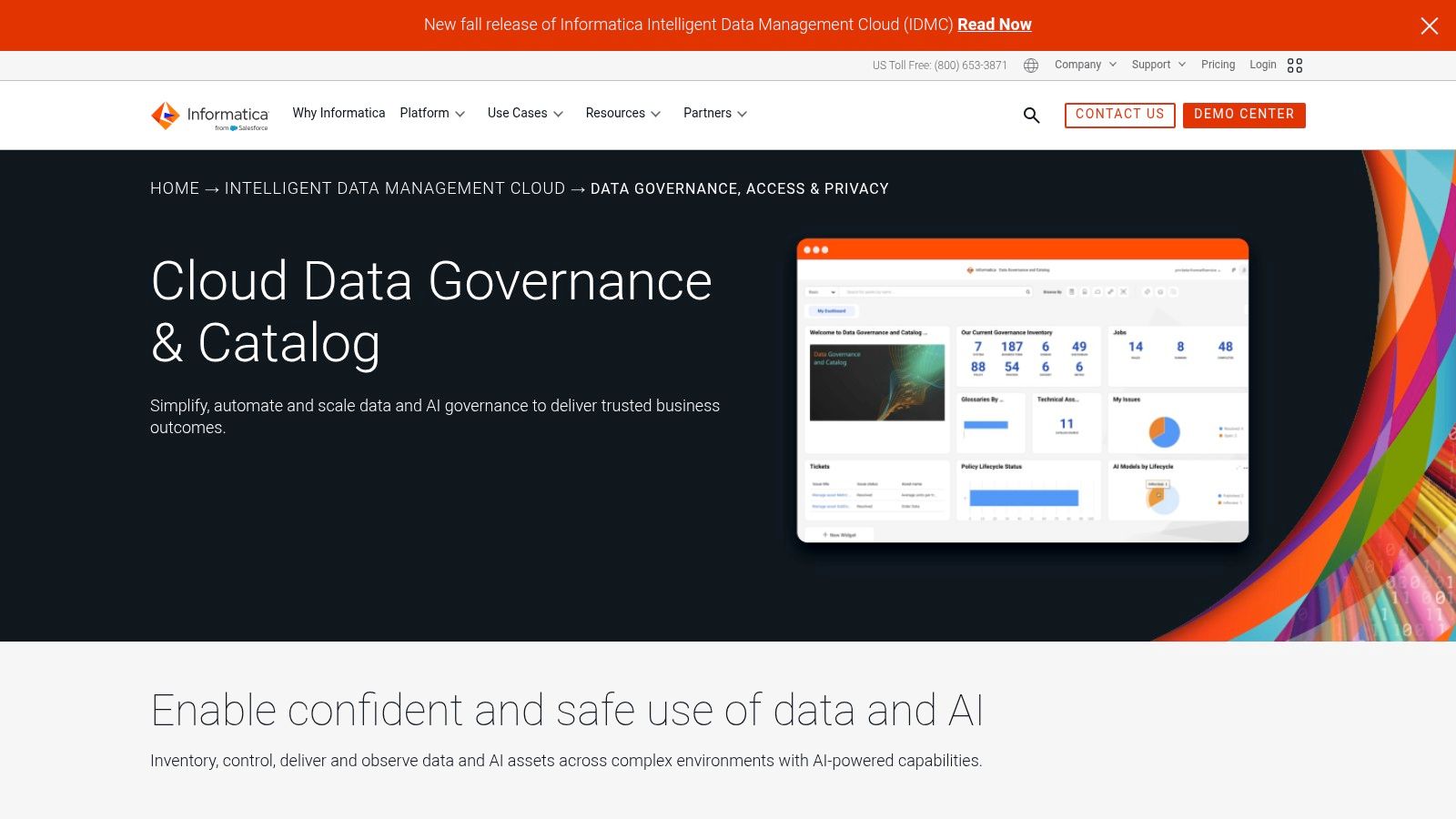
Task: Click the Read Now link
Action: click(995, 25)
